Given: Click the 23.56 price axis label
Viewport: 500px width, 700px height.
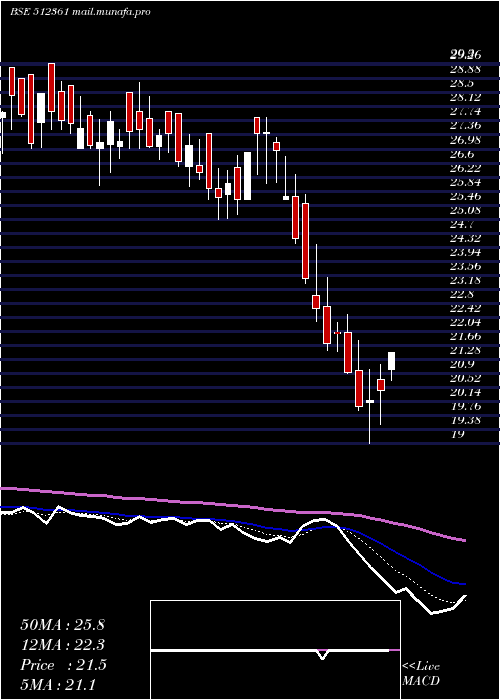Looking at the screenshot, I should click(465, 267).
